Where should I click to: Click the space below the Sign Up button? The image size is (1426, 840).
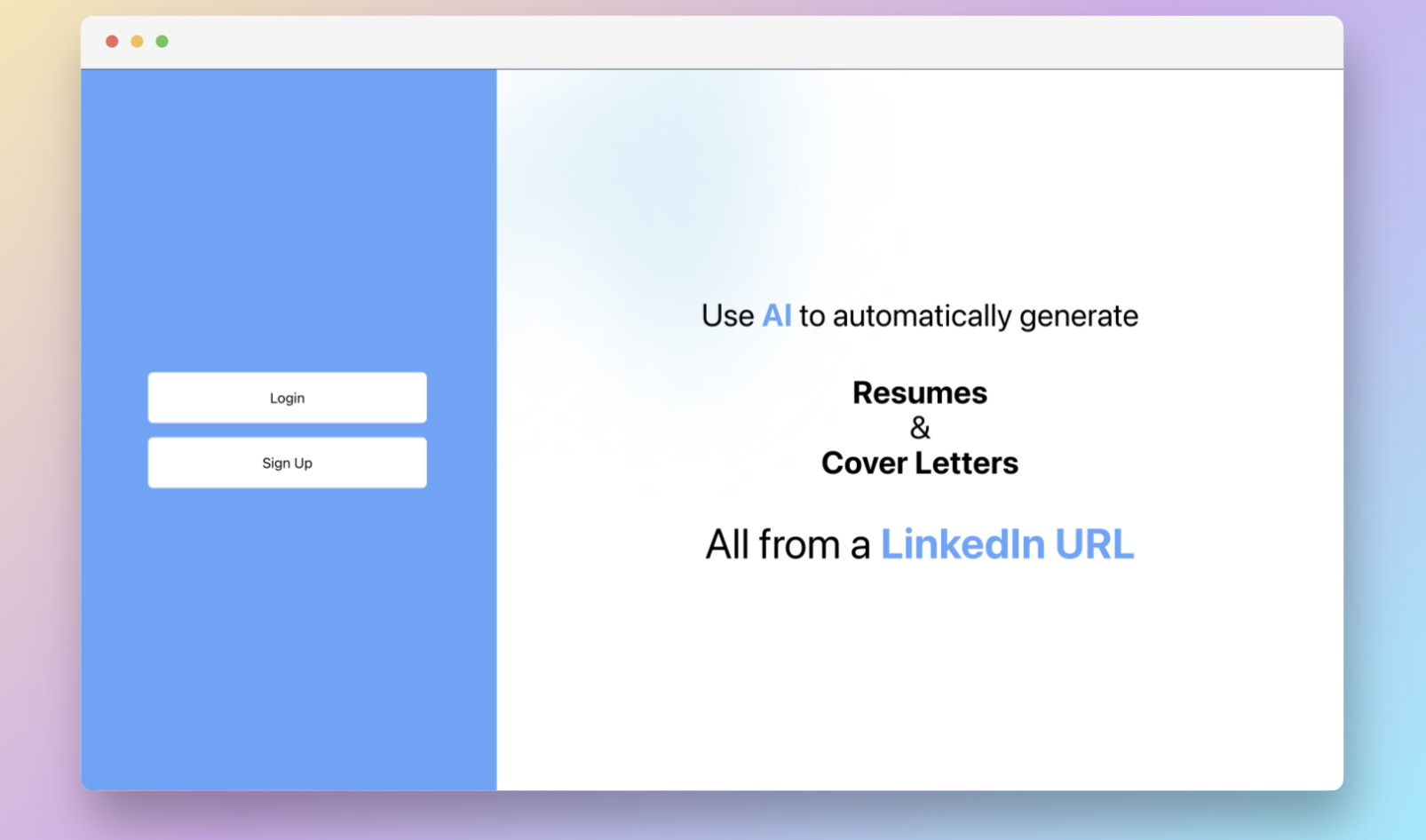[x=287, y=577]
